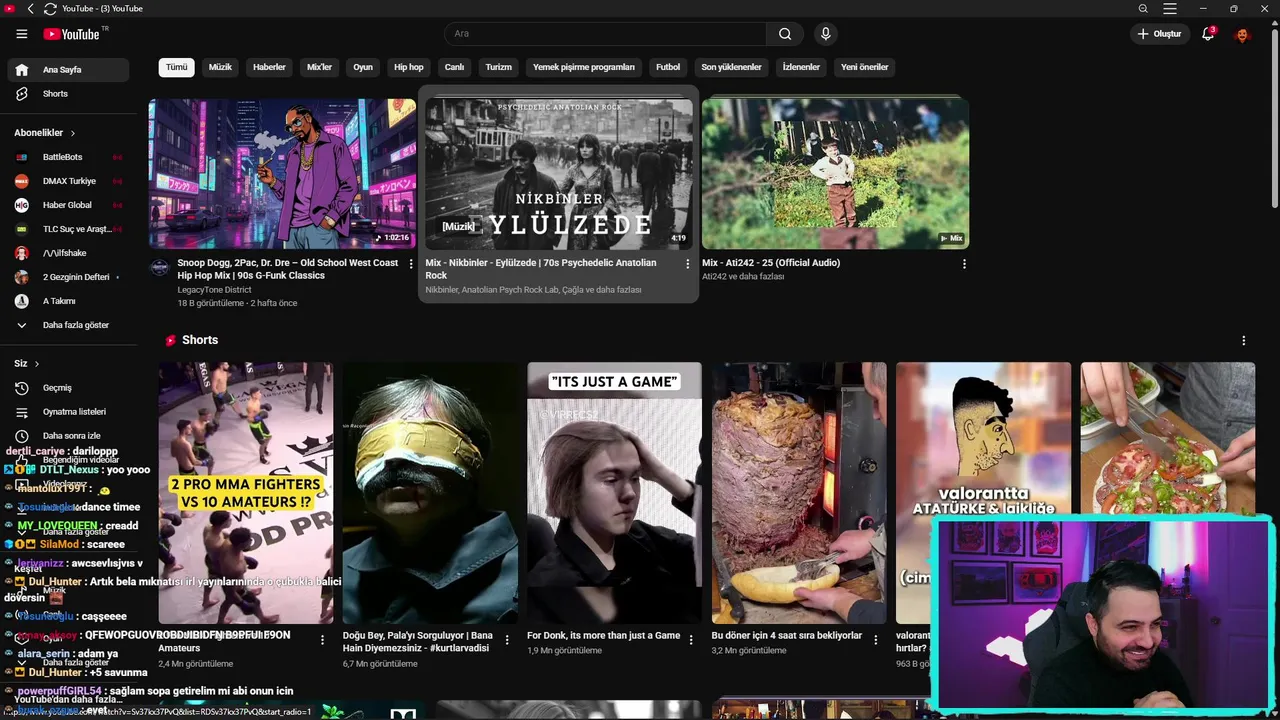Select the Canlı filter chip
This screenshot has height=720, width=1280.
pos(454,68)
